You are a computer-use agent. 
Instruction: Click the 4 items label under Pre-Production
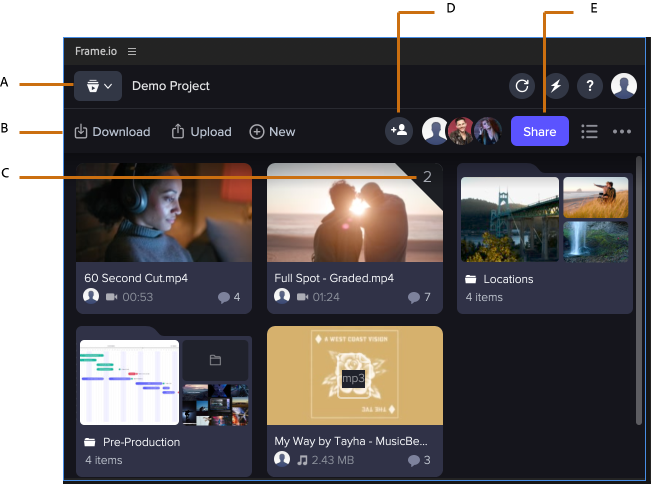coord(104,460)
